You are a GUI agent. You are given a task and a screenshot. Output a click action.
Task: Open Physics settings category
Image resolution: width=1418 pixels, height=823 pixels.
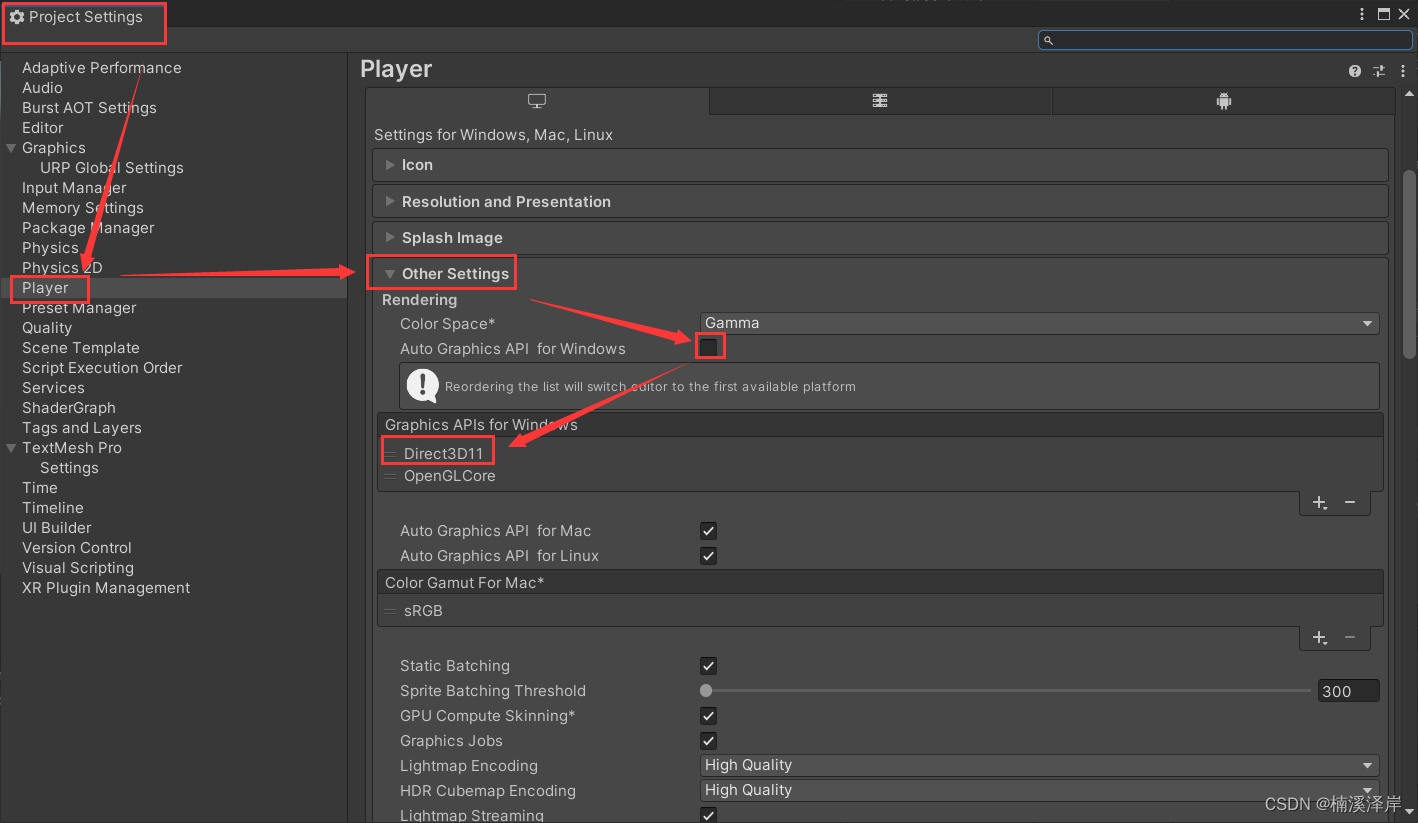coord(50,248)
